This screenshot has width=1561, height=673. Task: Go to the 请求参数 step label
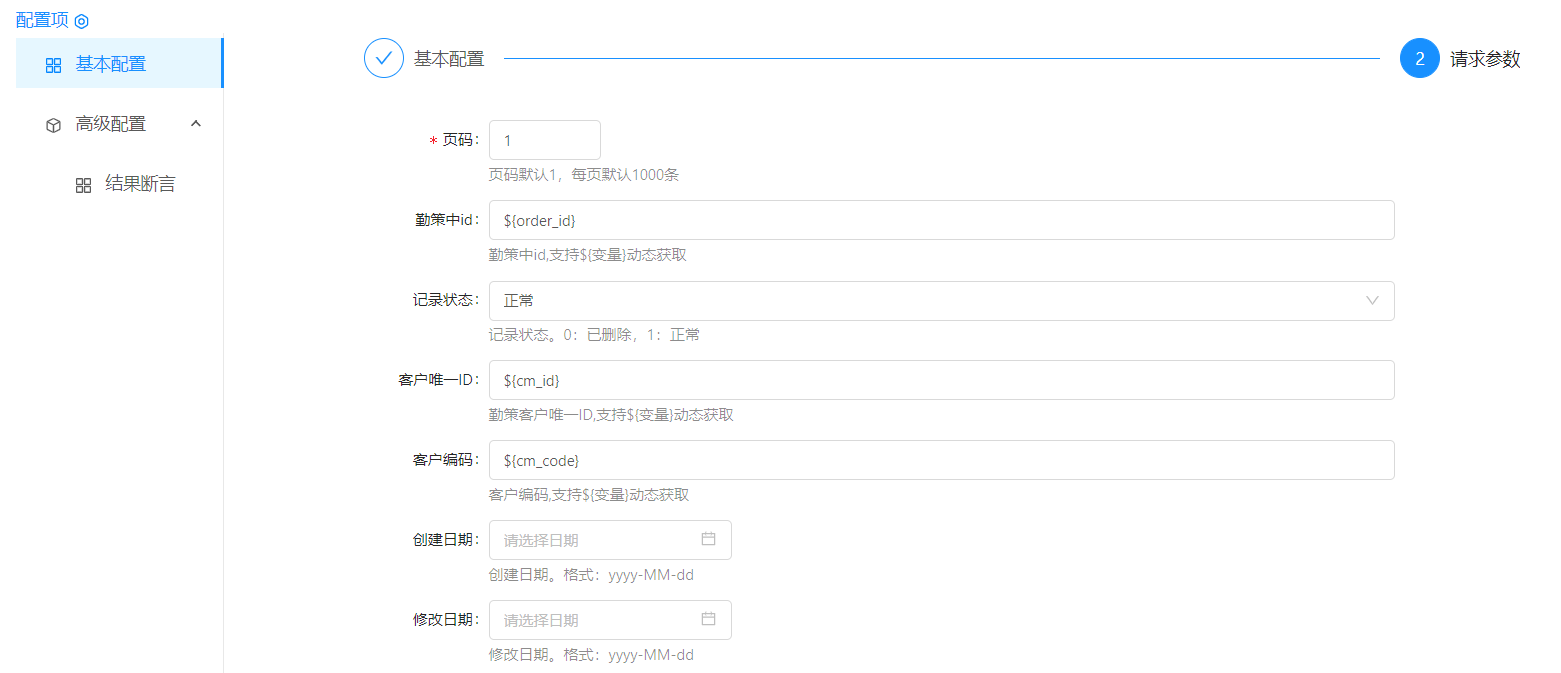coord(1485,59)
